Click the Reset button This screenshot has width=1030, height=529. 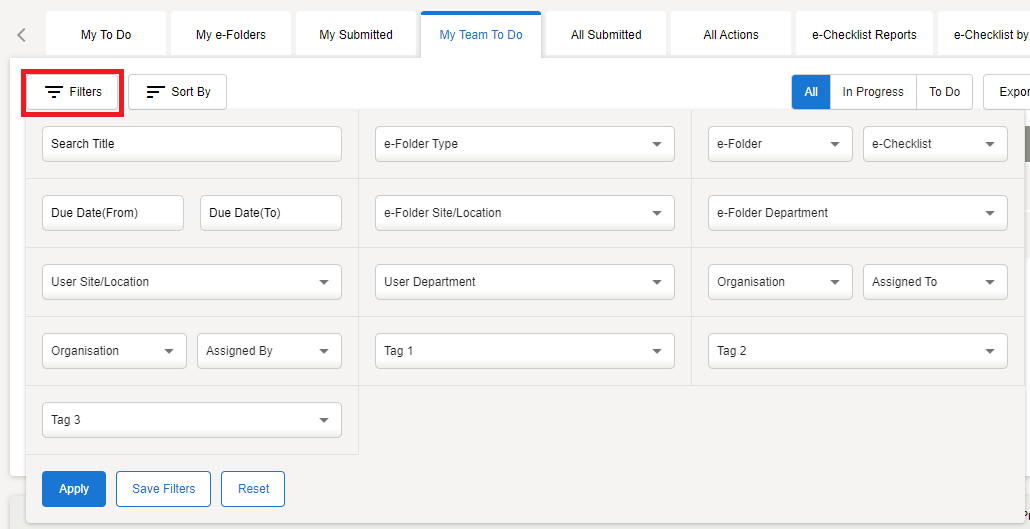(x=253, y=489)
